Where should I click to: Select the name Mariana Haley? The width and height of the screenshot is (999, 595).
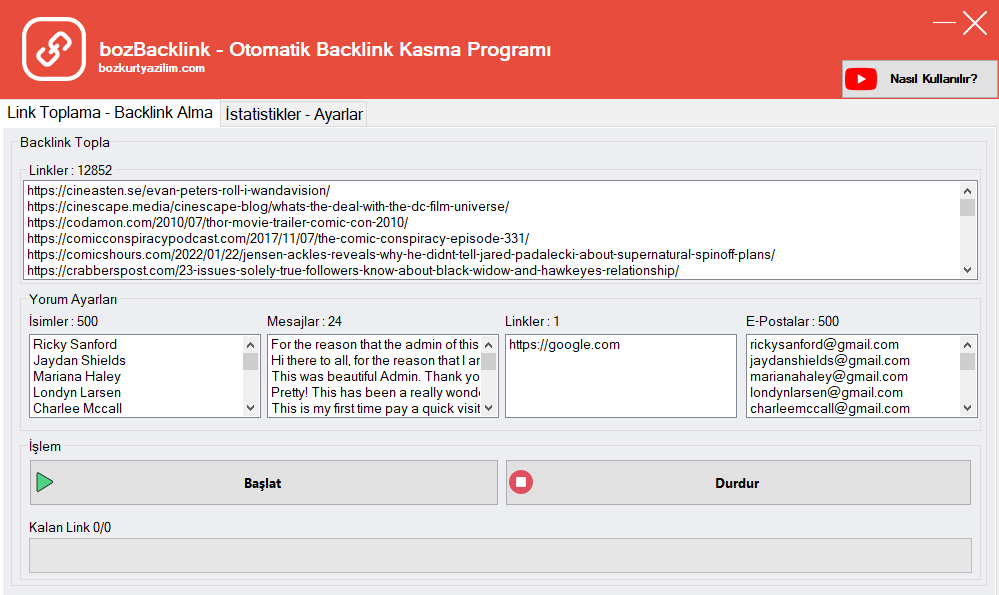click(x=76, y=376)
